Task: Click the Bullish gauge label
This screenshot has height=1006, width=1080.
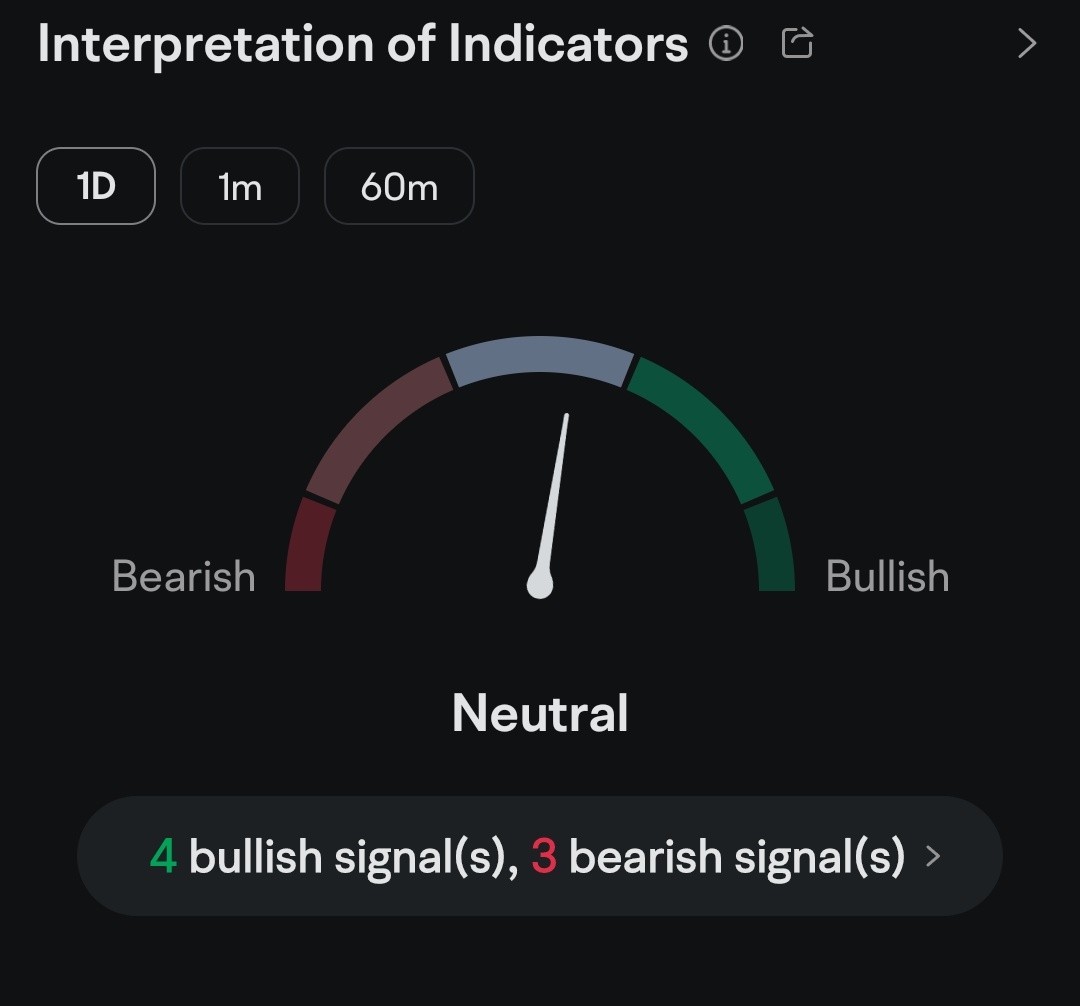Action: coord(888,577)
